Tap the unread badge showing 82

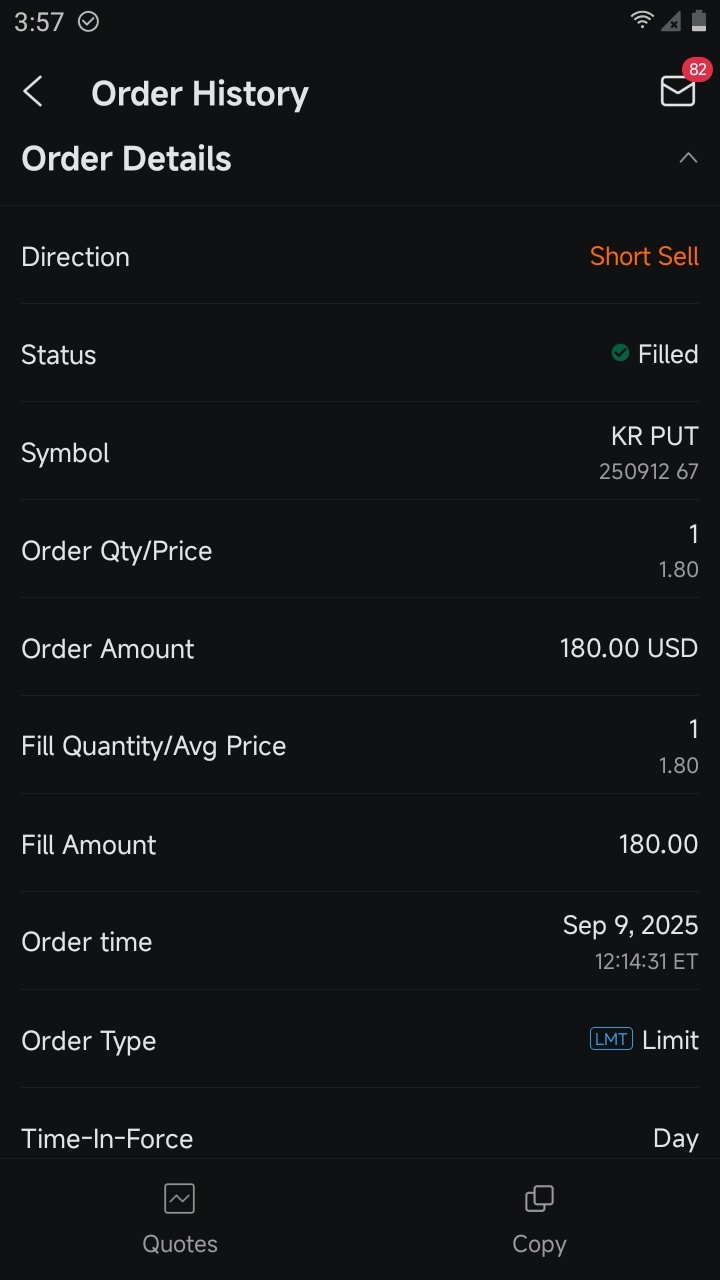[x=697, y=70]
